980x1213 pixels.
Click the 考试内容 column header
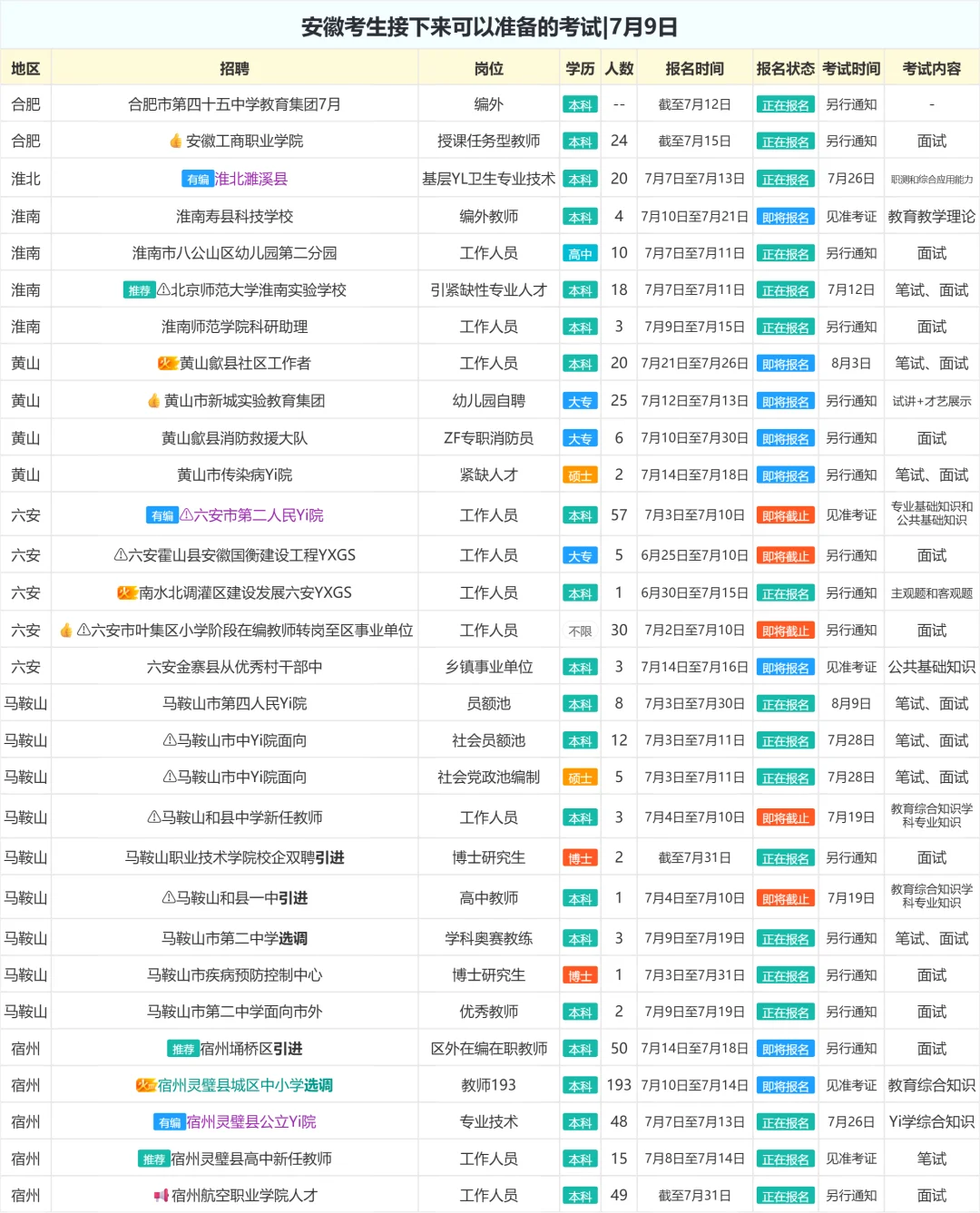932,68
